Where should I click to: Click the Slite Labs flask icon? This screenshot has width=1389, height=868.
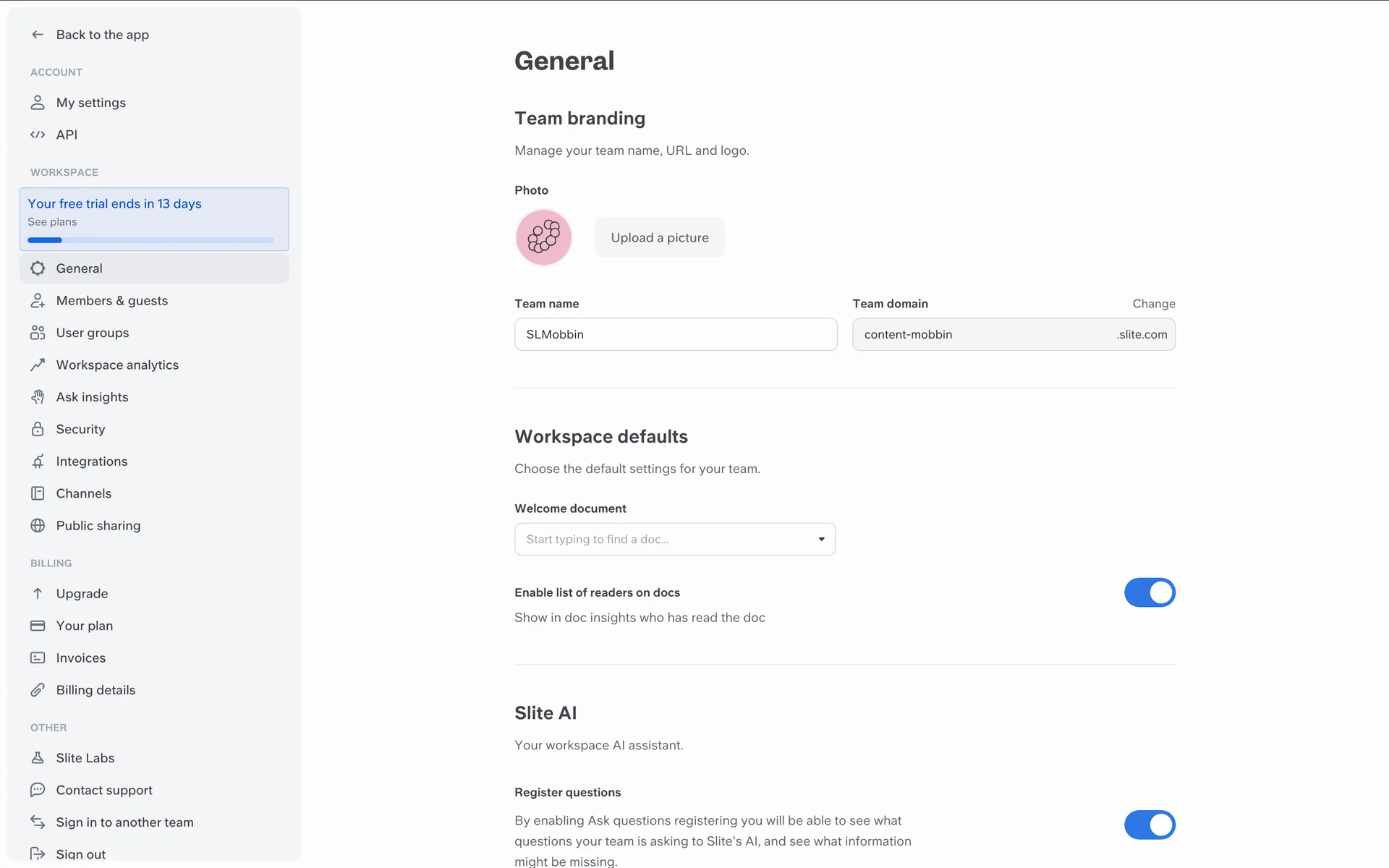(38, 758)
